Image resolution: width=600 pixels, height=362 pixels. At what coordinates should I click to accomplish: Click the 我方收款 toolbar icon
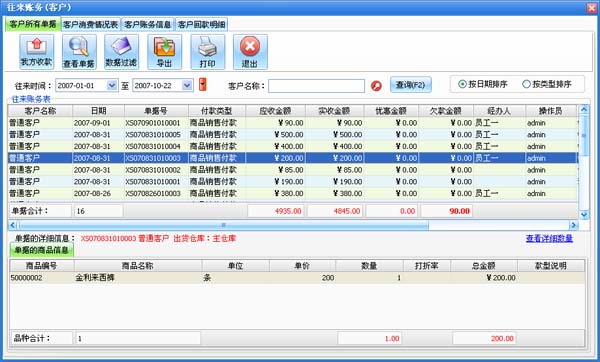point(36,52)
